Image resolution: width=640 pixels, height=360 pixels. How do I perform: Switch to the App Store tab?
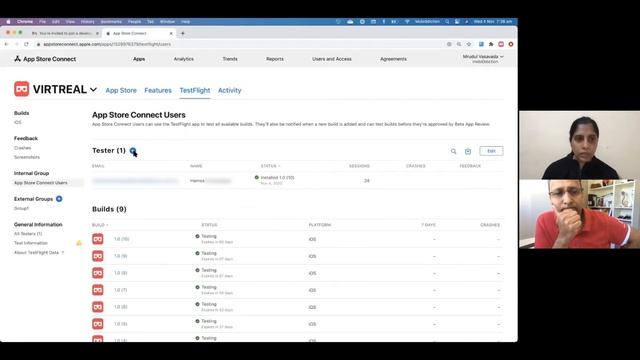[121, 90]
